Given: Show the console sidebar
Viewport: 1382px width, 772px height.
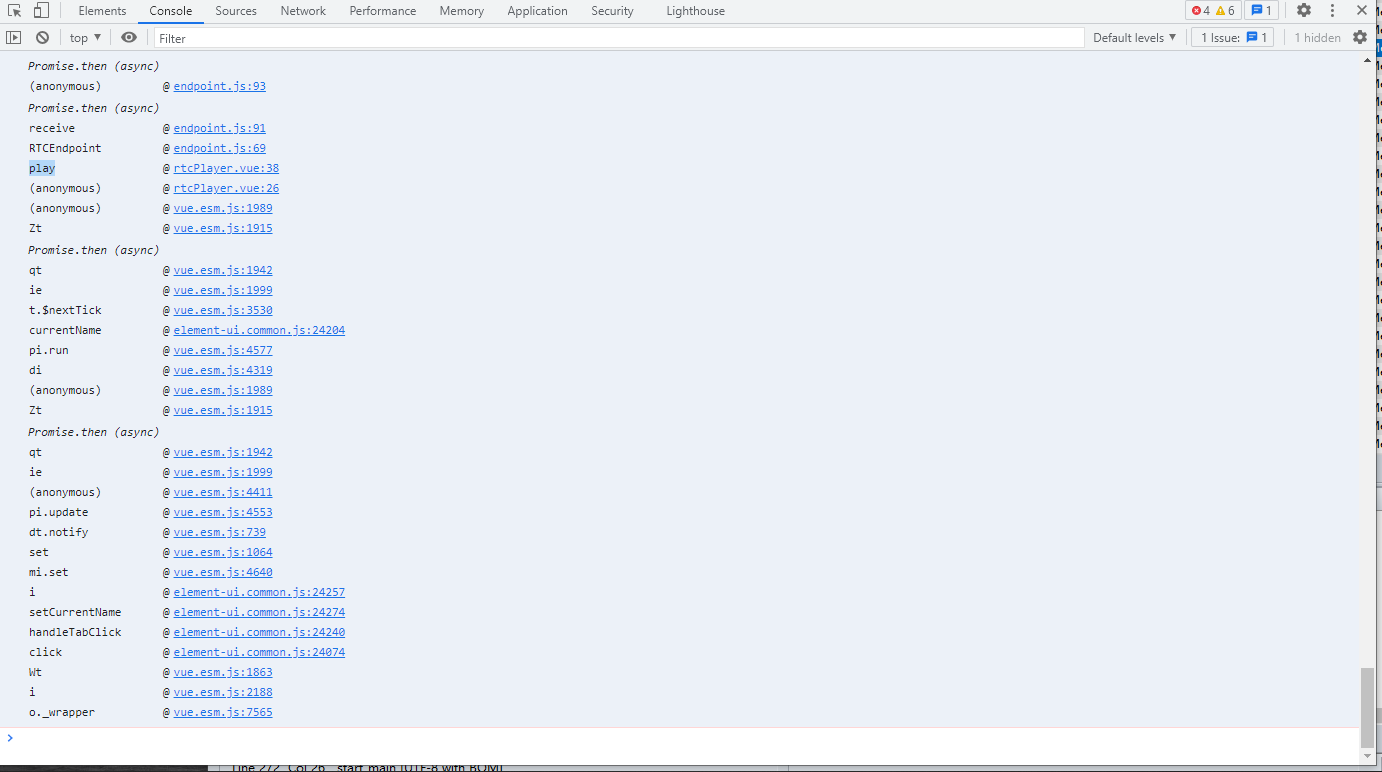Looking at the screenshot, I should tap(14, 37).
